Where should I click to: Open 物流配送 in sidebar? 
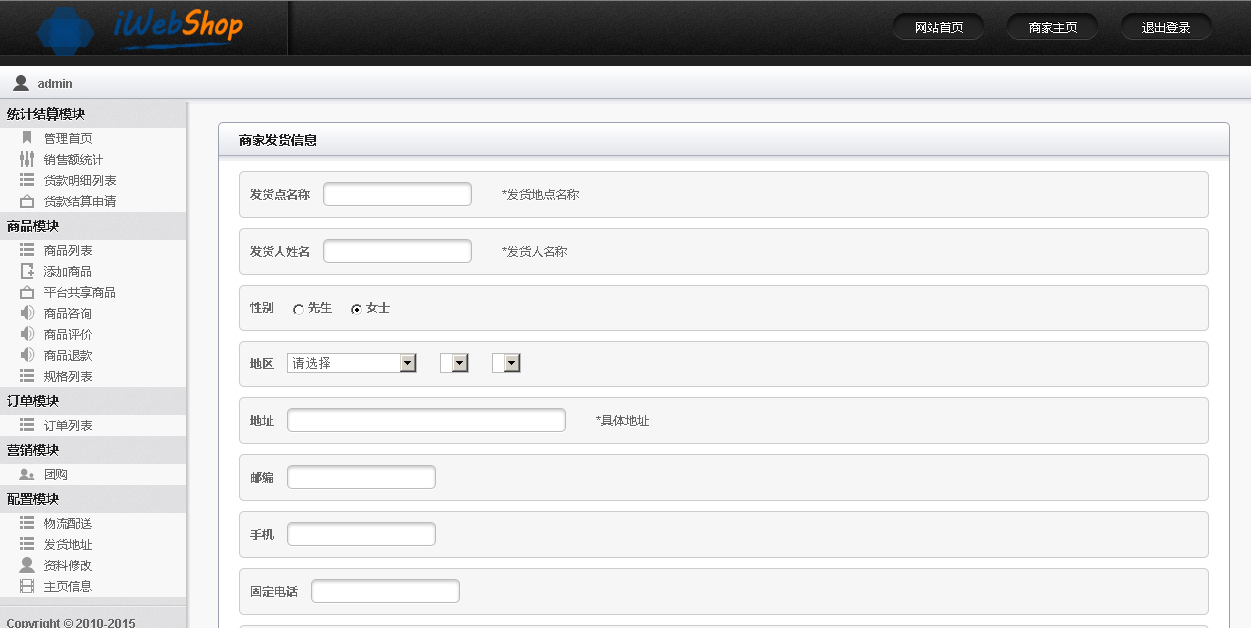click(68, 524)
